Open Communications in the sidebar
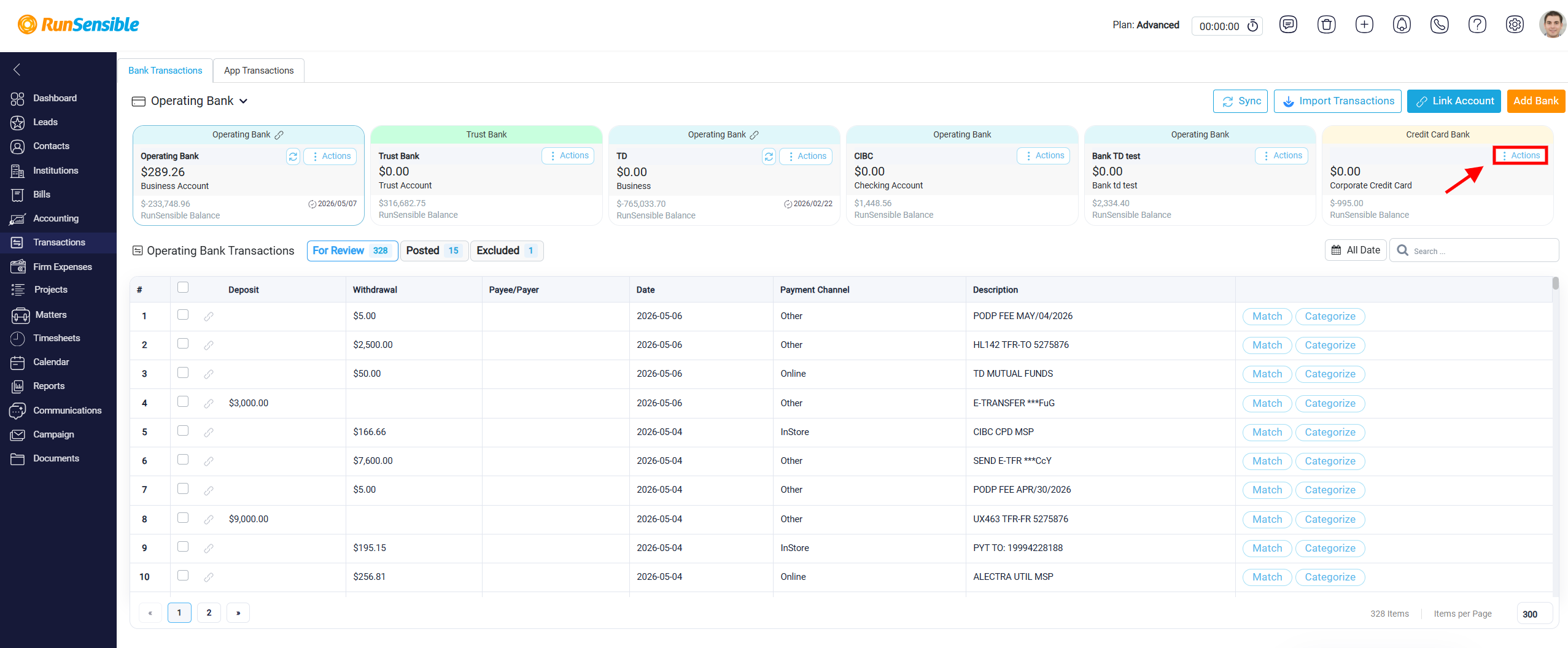The image size is (1568, 648). point(67,411)
